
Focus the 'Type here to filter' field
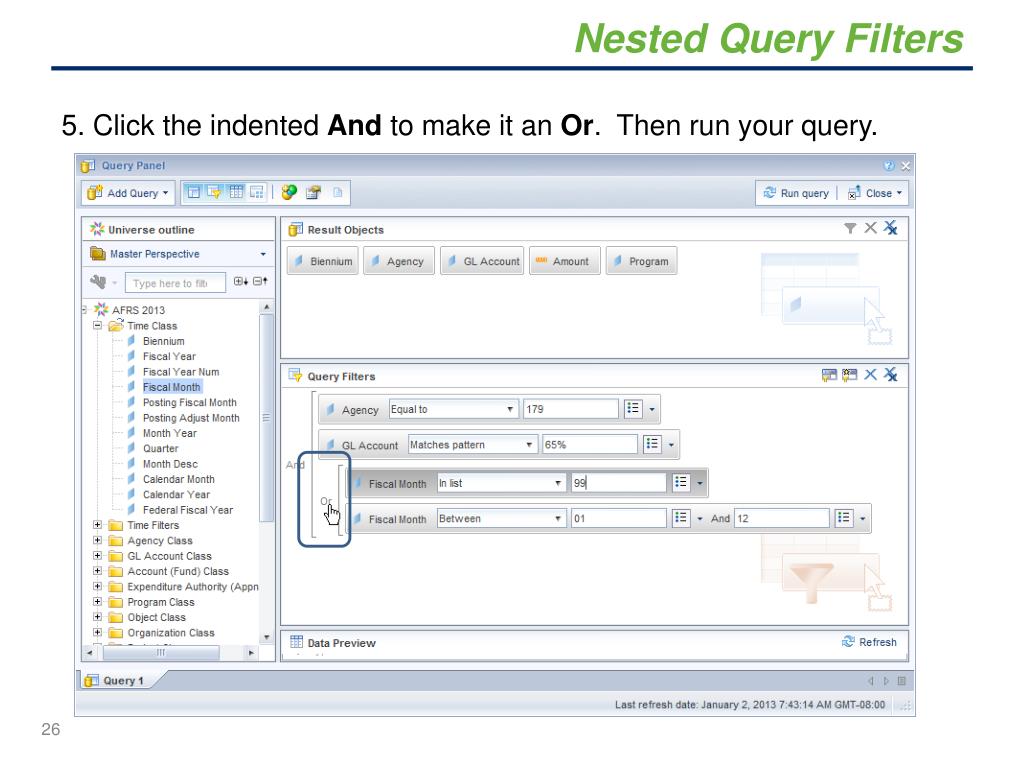click(174, 283)
